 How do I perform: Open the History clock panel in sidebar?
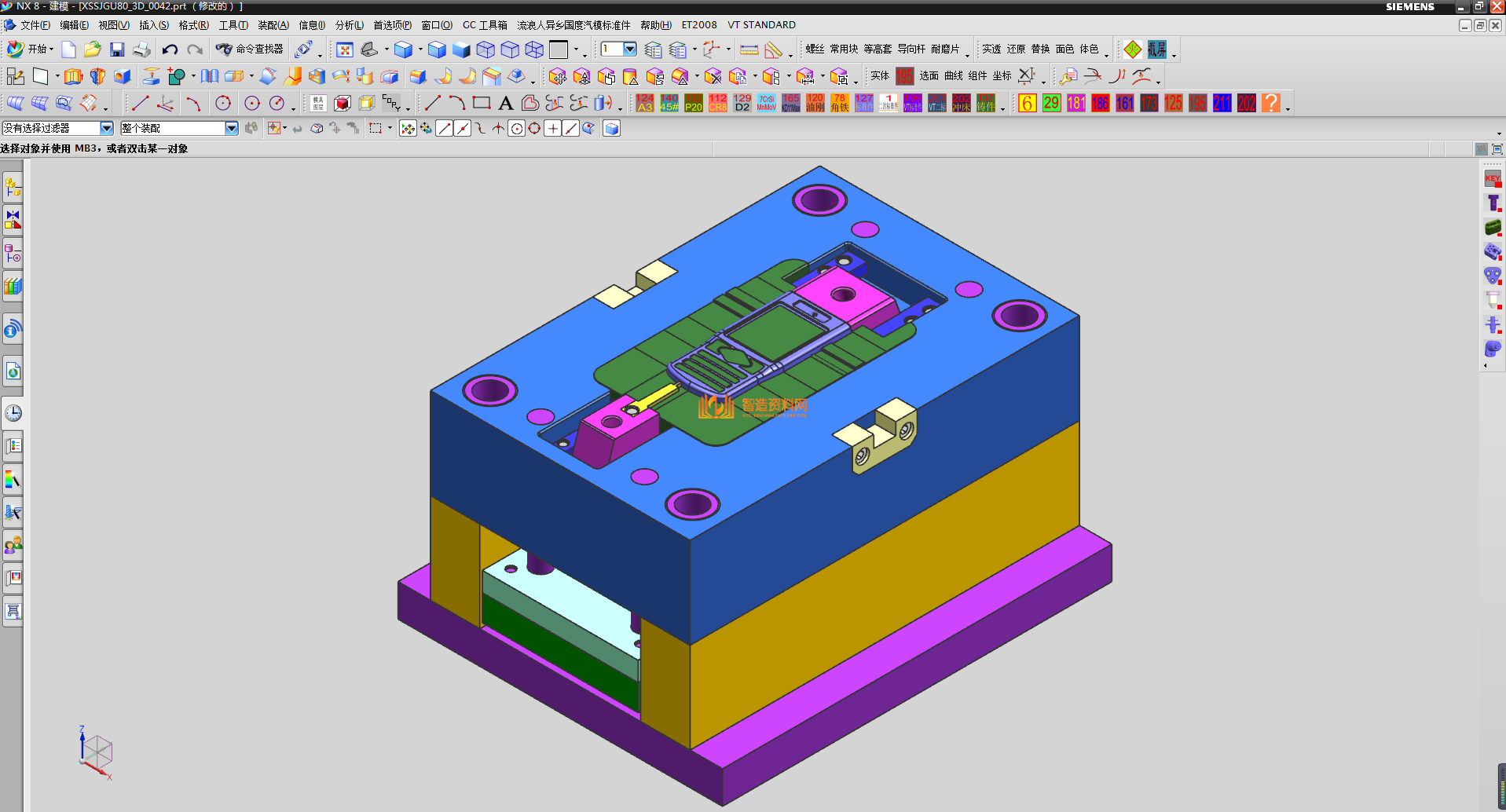(13, 413)
